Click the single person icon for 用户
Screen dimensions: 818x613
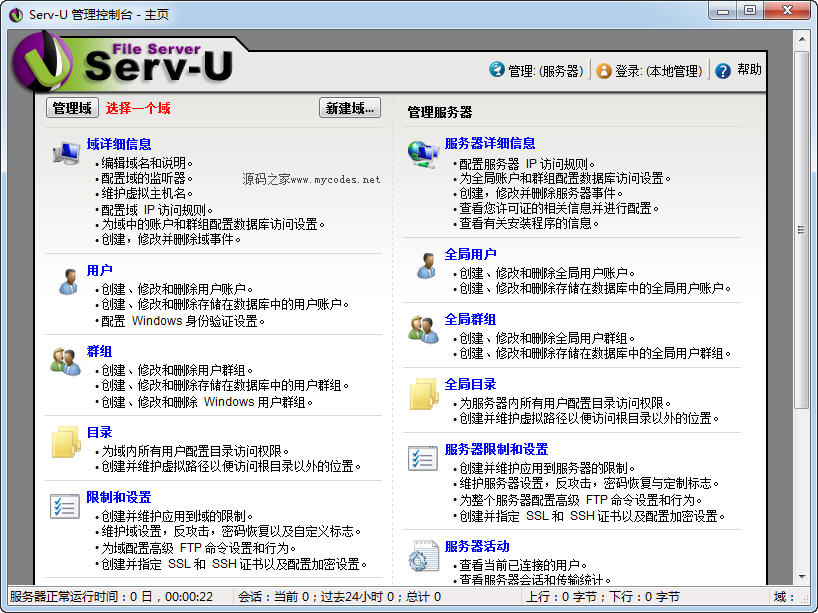coord(68,282)
